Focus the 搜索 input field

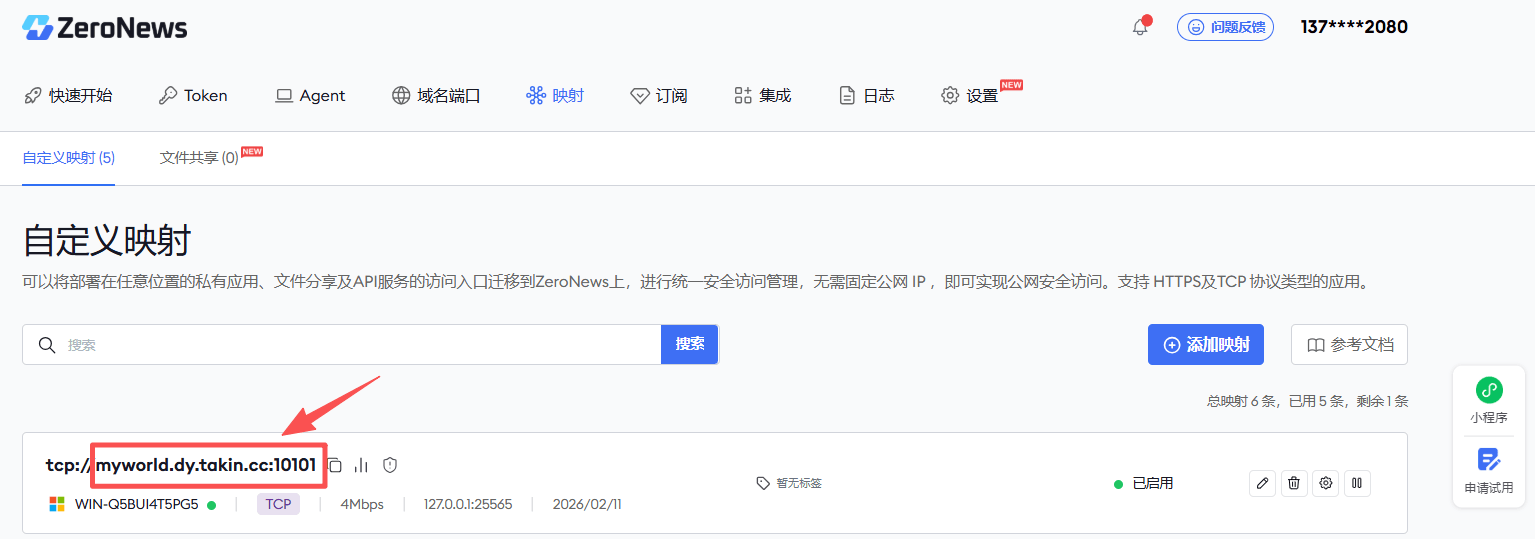tap(341, 344)
